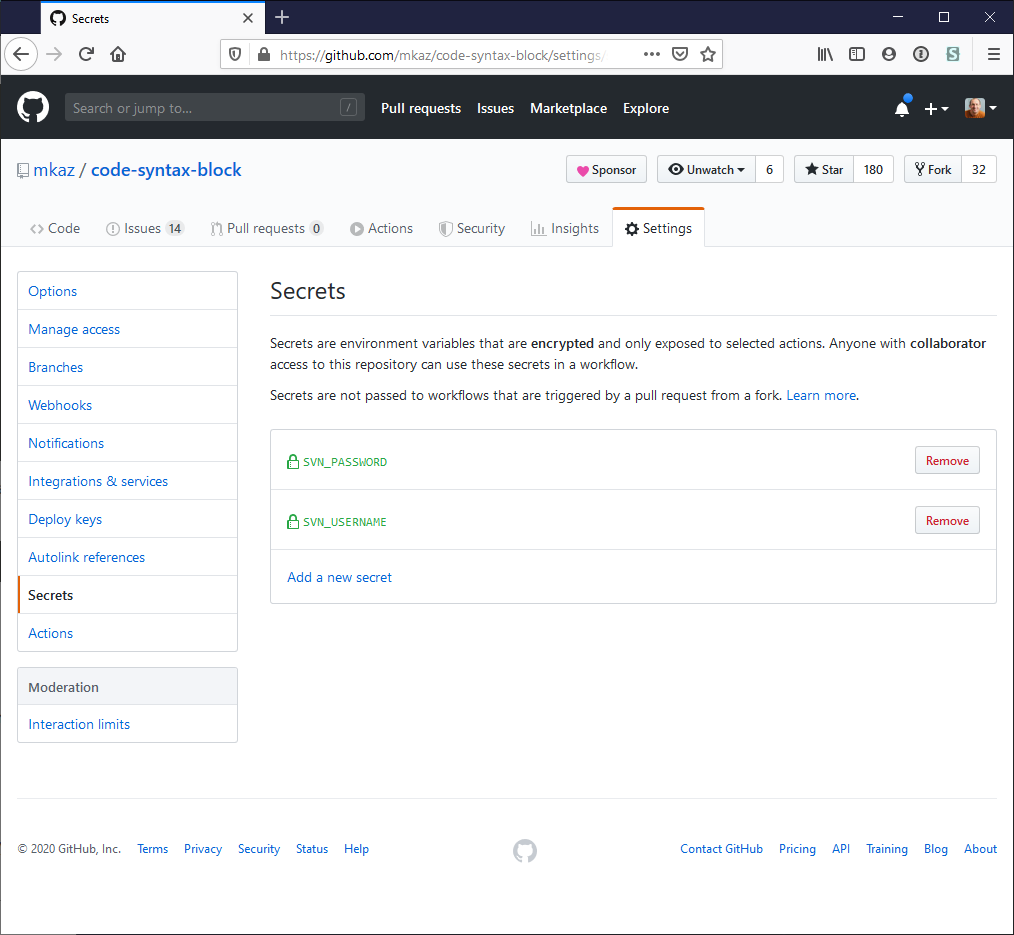1014x935 pixels.
Task: Open the code-syntax-block repository link
Action: pos(166,170)
